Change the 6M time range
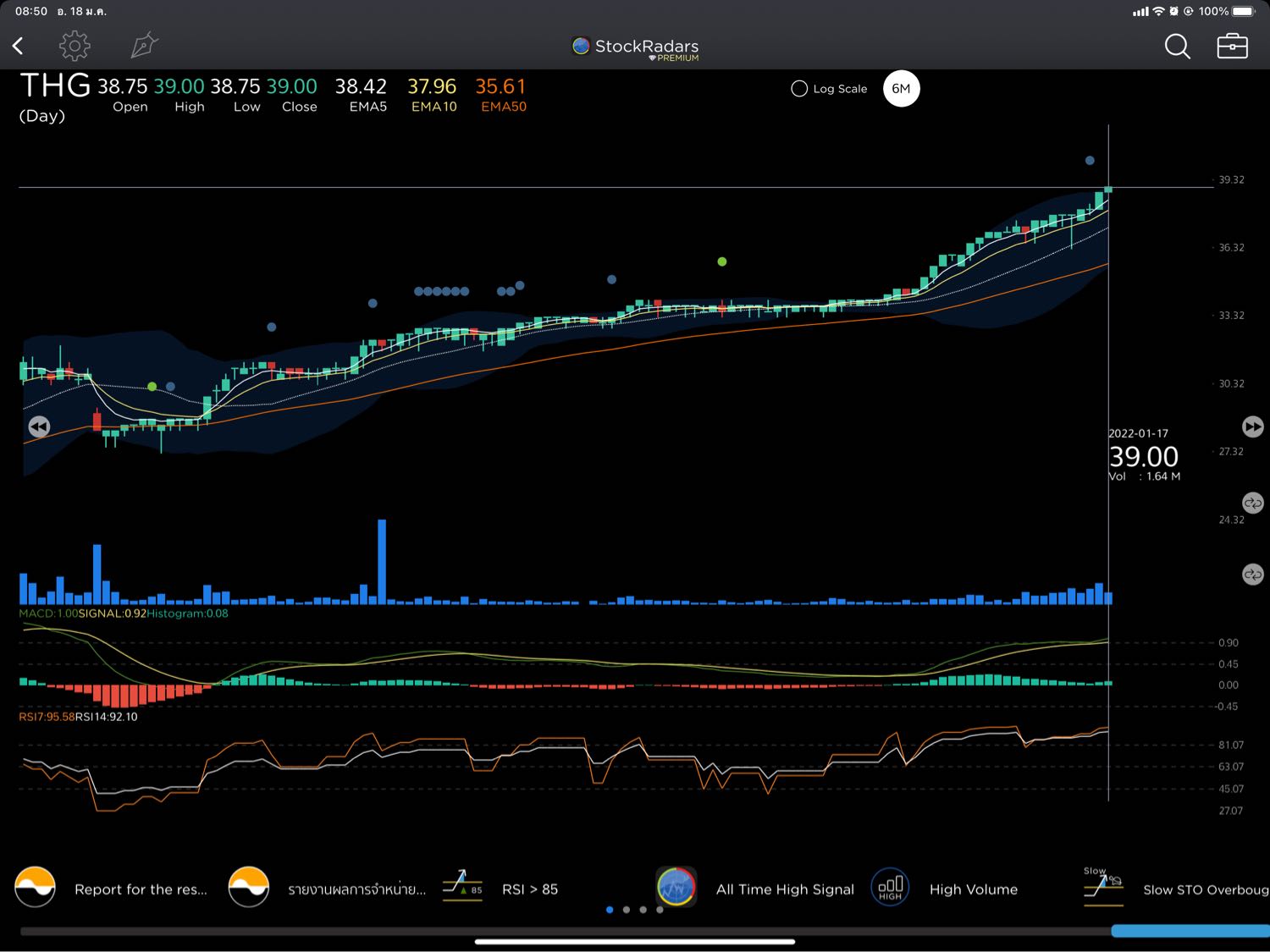Viewport: 1270px width, 952px height. click(901, 89)
